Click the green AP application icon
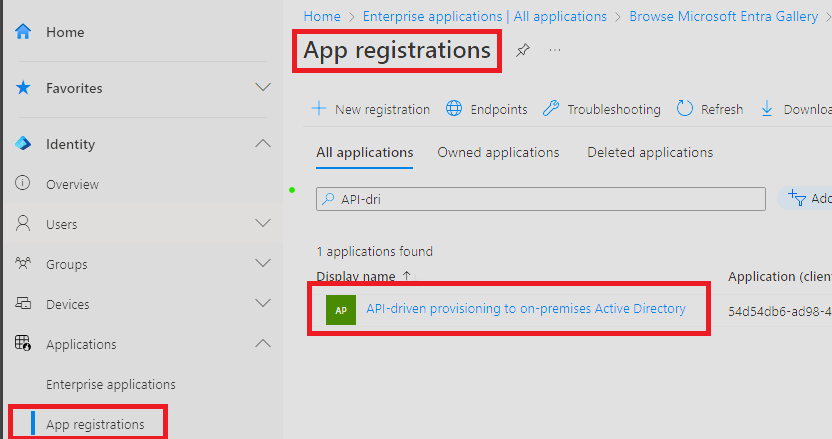This screenshot has width=832, height=439. [x=341, y=310]
